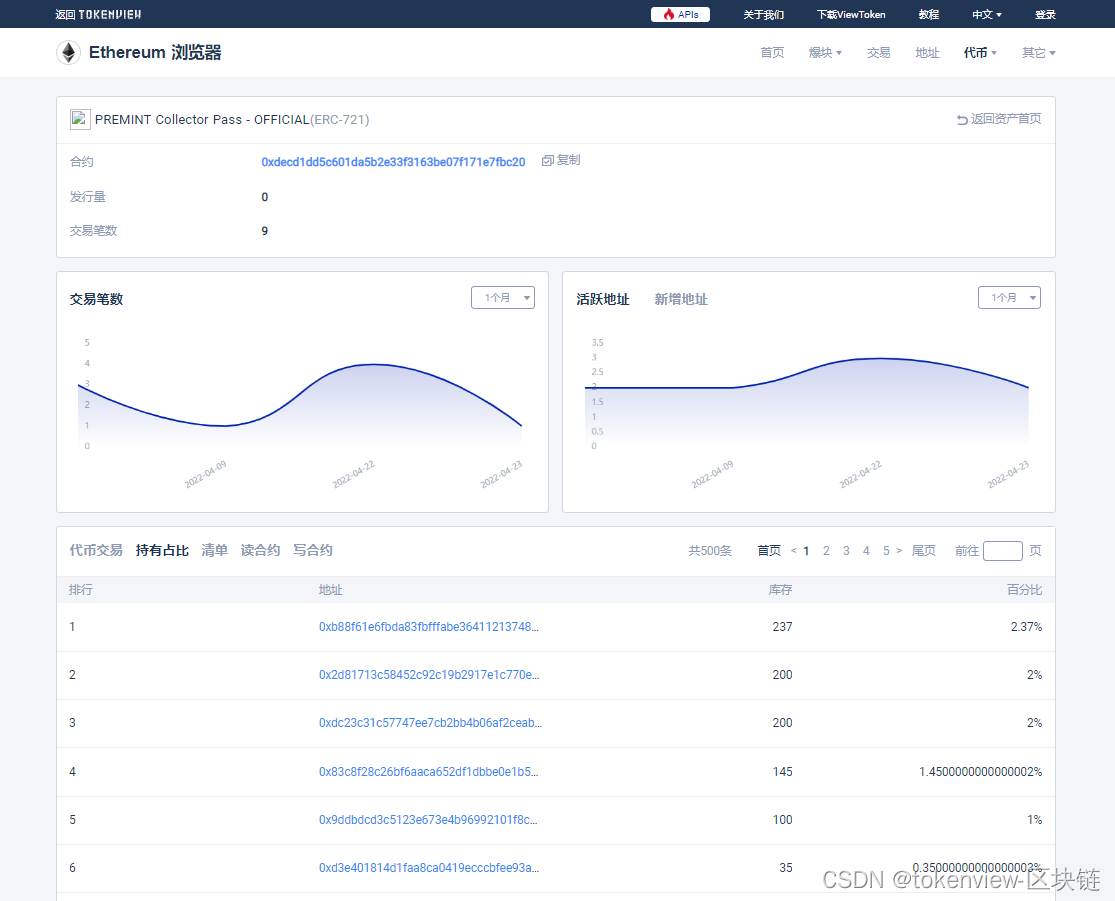Click the previous page arrow

pyautogui.click(x=794, y=550)
